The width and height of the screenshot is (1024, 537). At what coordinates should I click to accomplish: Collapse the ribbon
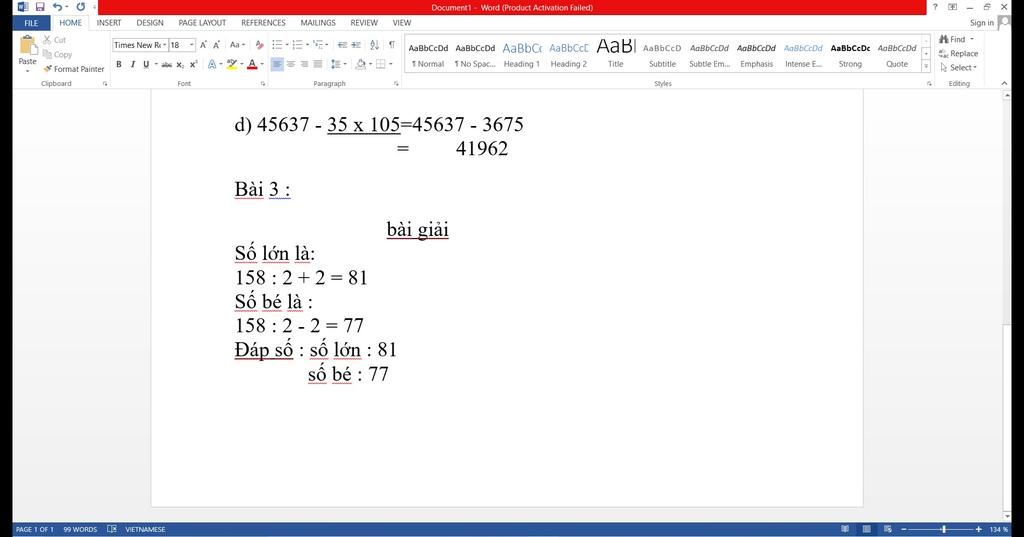pos(1004,84)
